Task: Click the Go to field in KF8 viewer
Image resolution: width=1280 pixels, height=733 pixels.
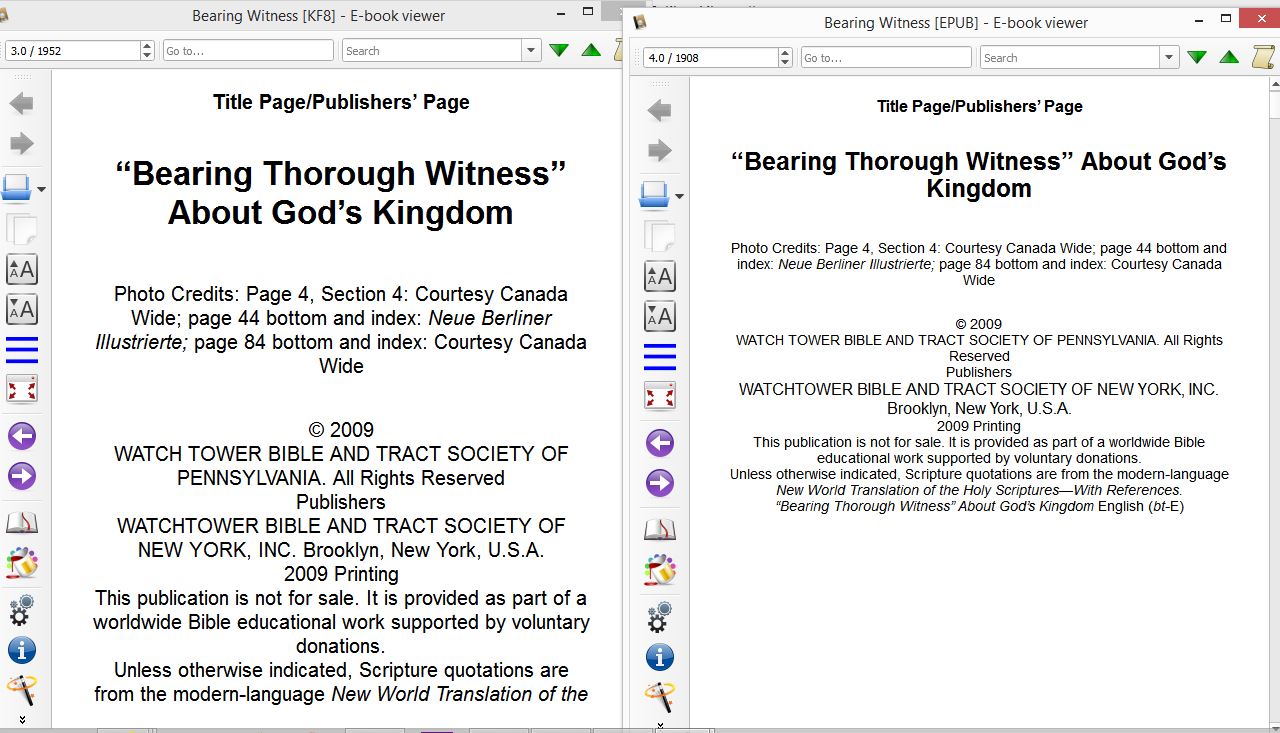Action: [248, 51]
